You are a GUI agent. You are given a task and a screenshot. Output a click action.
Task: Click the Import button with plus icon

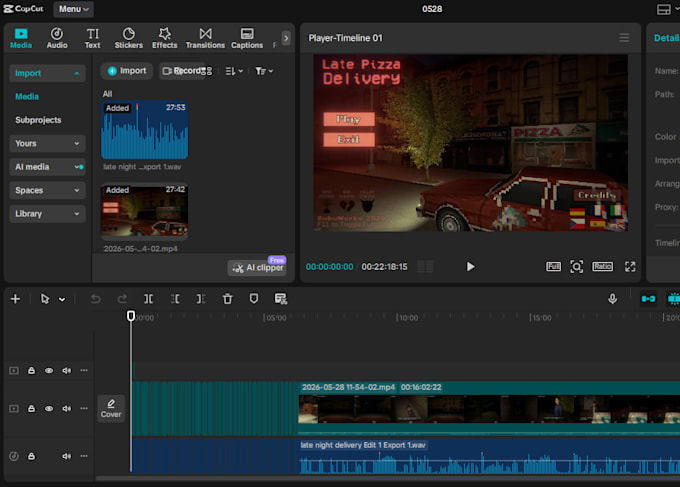[x=127, y=71]
